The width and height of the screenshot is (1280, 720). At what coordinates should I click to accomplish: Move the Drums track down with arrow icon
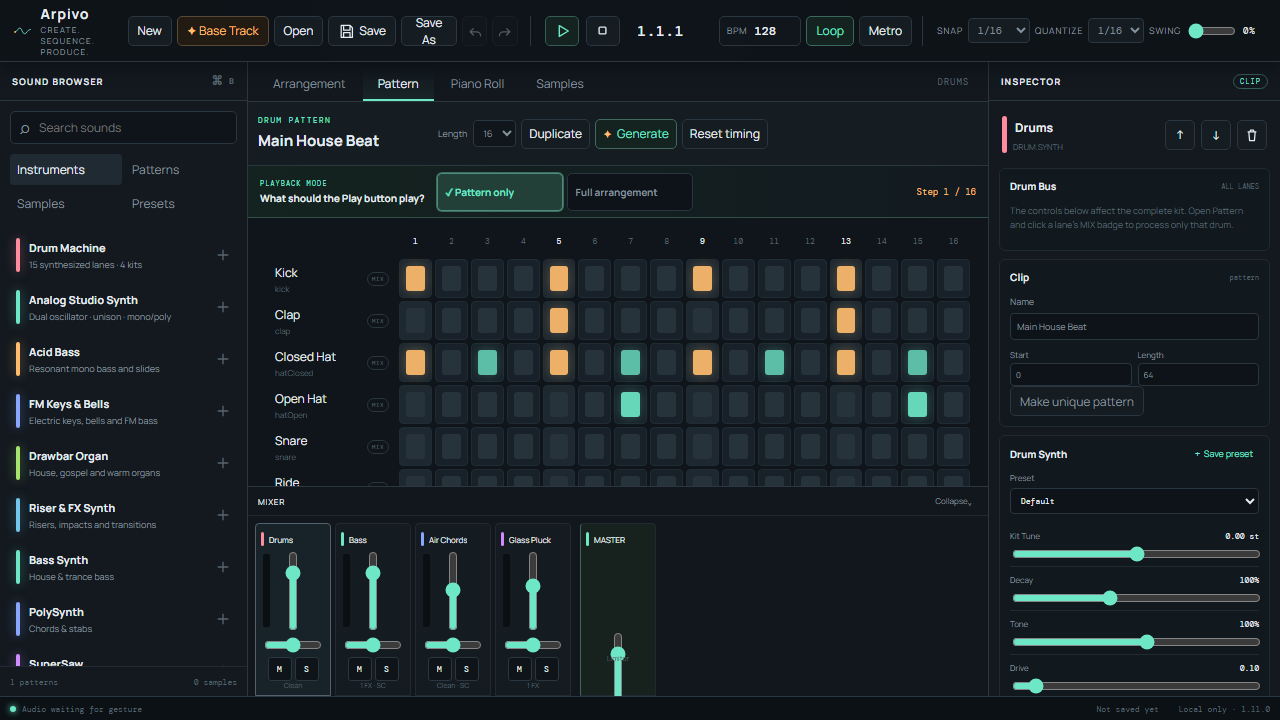(x=1215, y=135)
